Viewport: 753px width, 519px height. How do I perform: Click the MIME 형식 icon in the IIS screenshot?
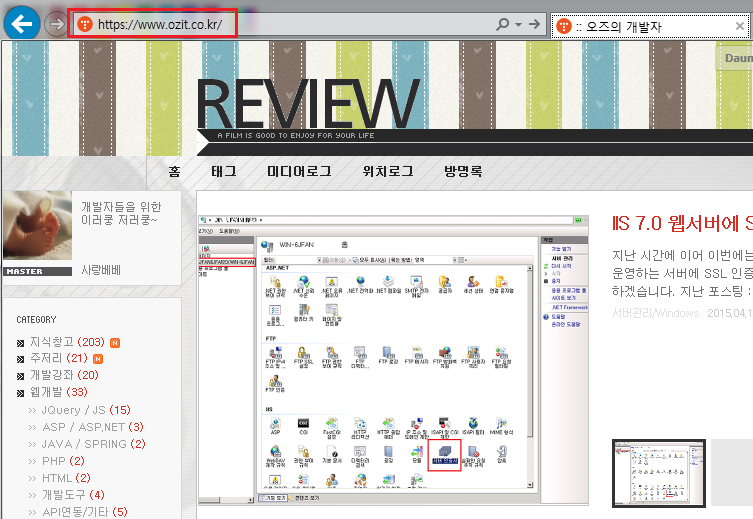pos(501,426)
